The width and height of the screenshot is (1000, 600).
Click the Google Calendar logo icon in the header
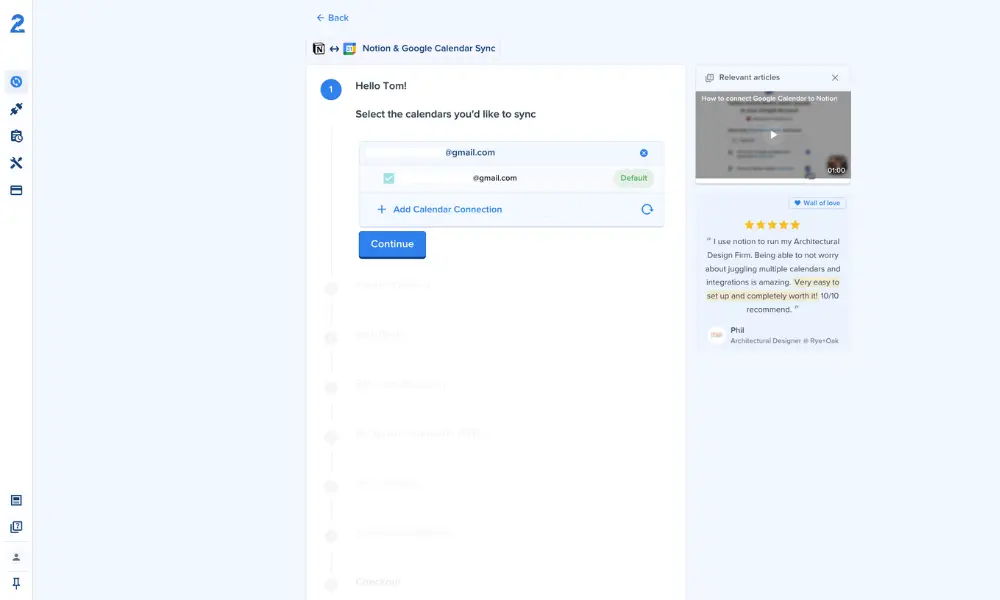click(x=349, y=48)
